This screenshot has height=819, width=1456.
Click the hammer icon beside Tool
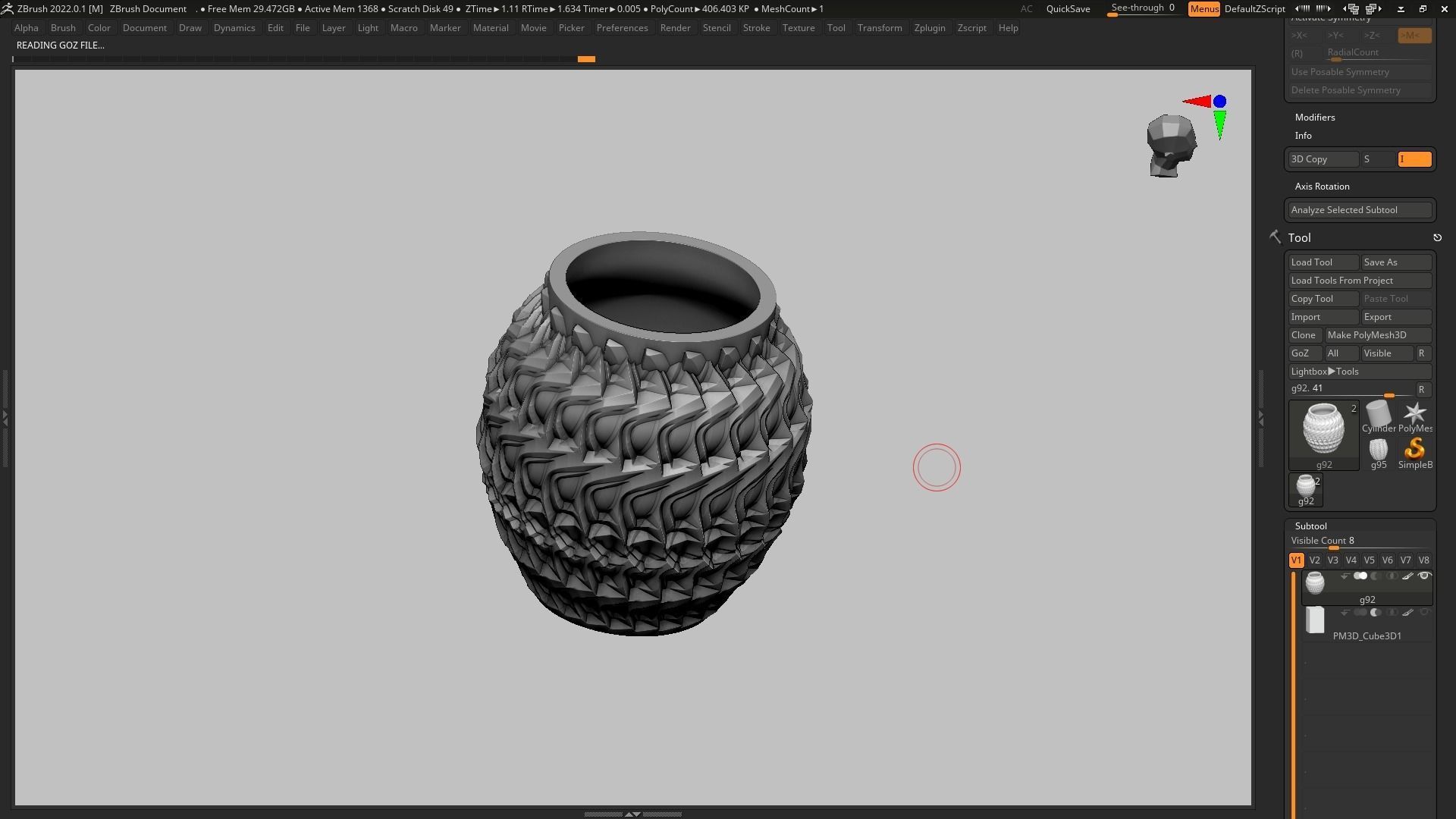tap(1275, 237)
